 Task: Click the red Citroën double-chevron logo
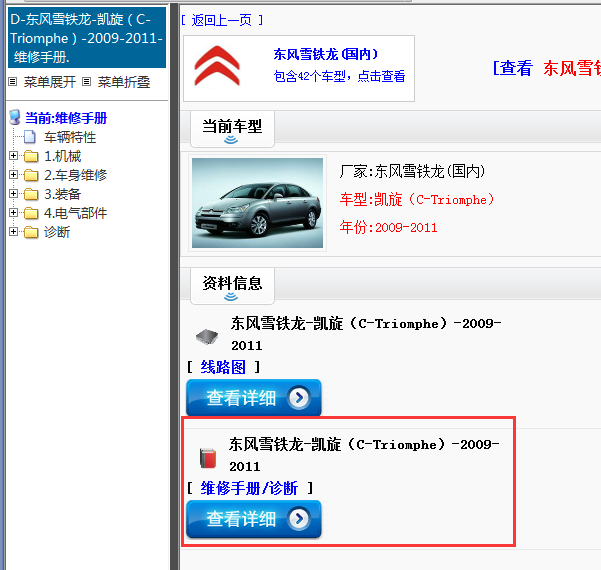(217, 66)
